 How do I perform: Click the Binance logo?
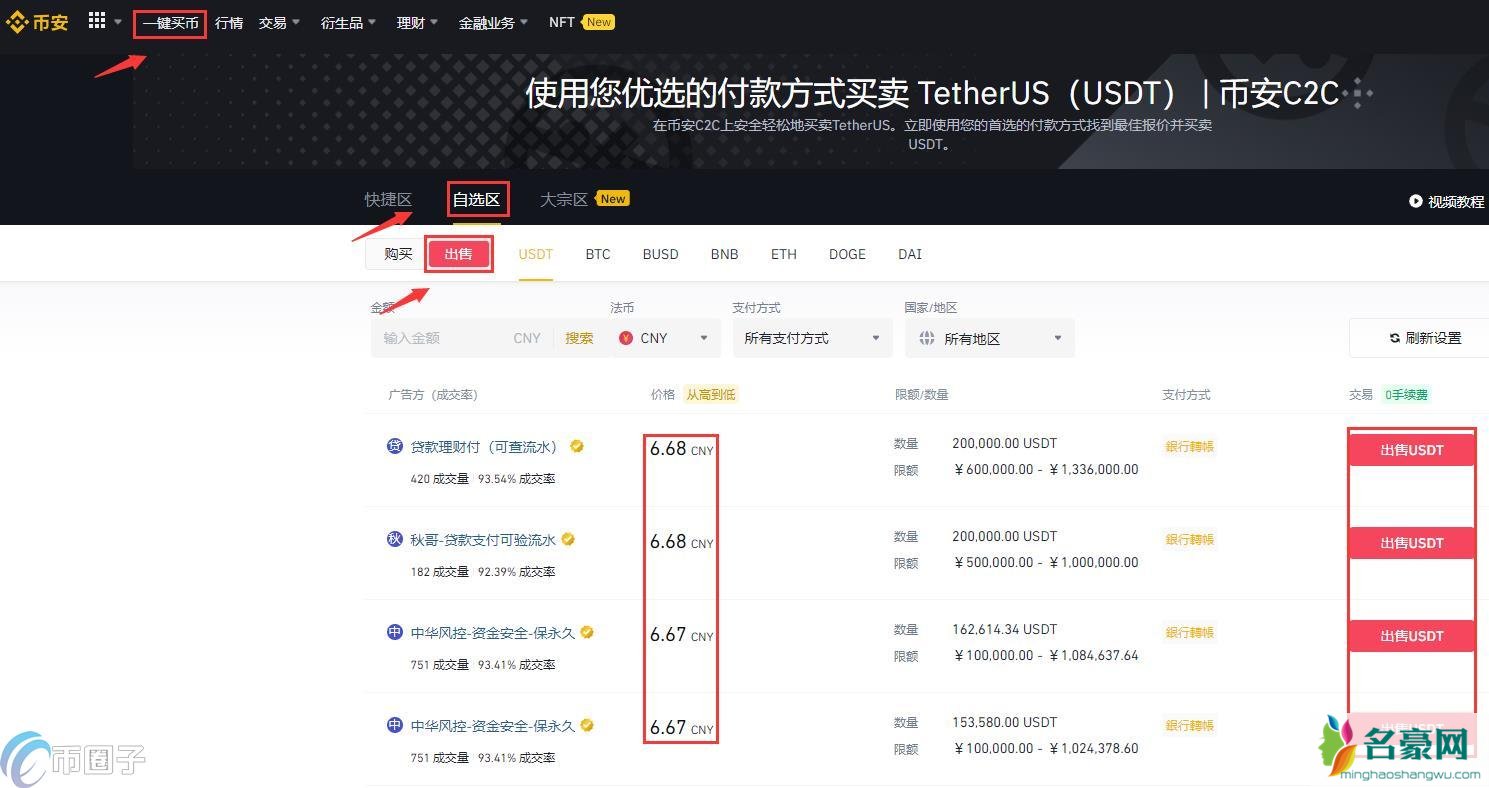tap(38, 22)
